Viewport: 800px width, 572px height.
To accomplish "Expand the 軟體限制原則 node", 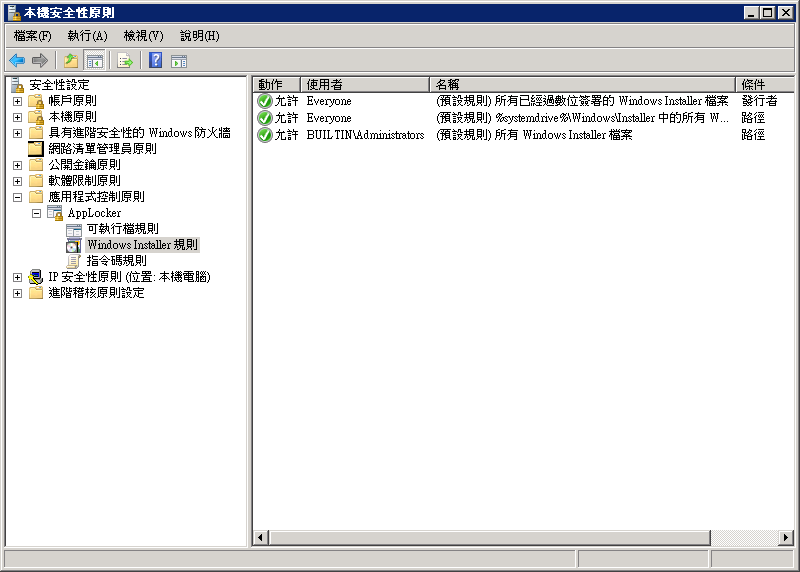I will point(17,181).
